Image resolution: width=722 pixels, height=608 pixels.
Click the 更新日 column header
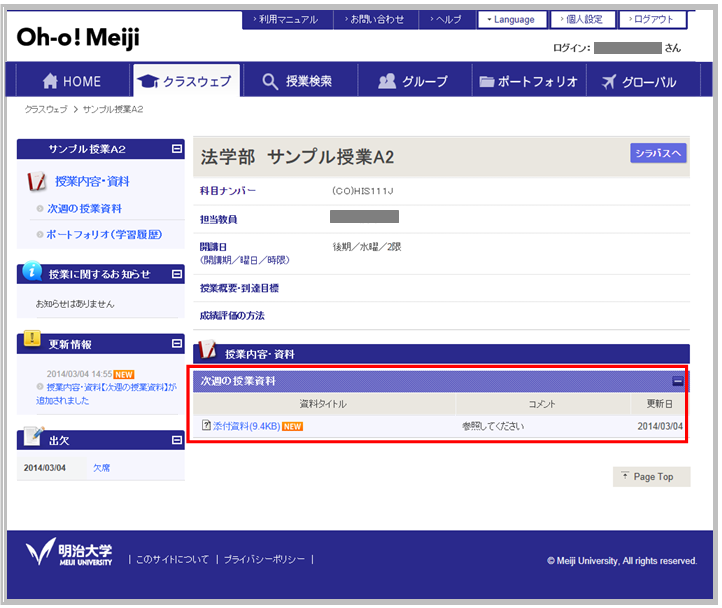point(659,404)
